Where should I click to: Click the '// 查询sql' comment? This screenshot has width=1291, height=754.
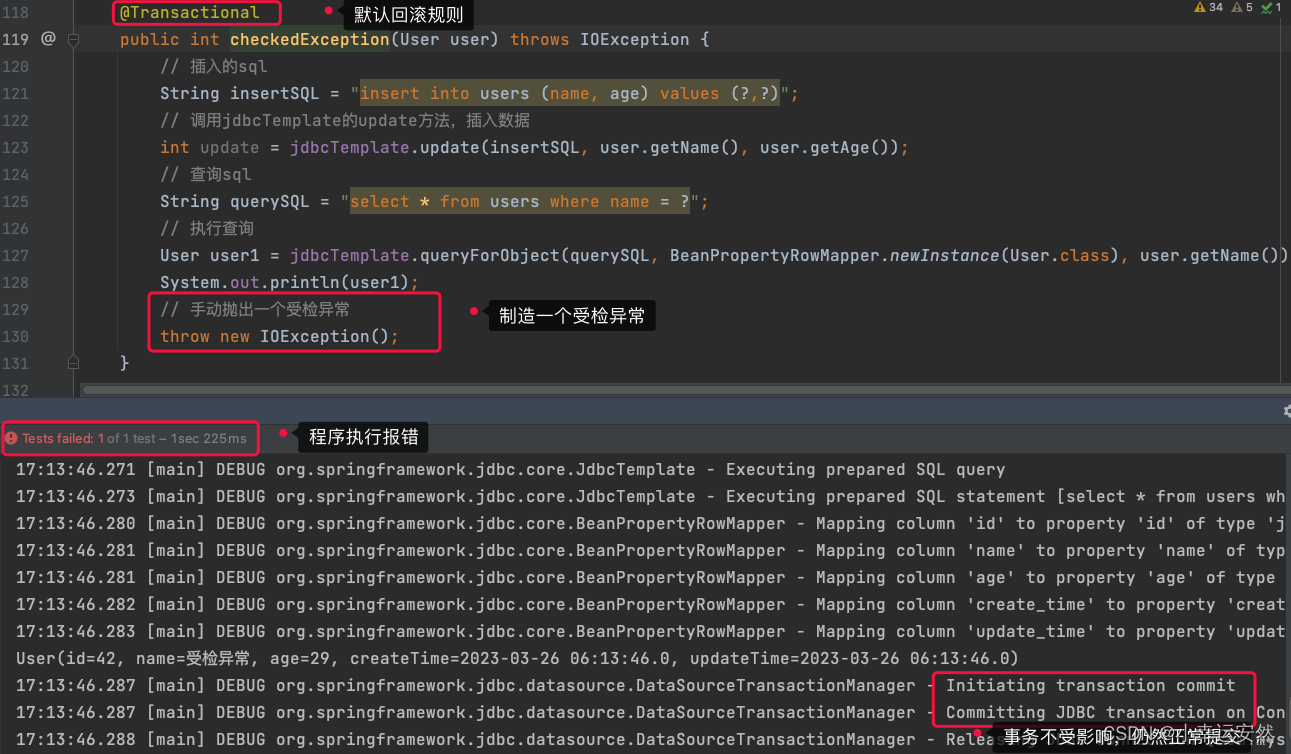(x=206, y=175)
